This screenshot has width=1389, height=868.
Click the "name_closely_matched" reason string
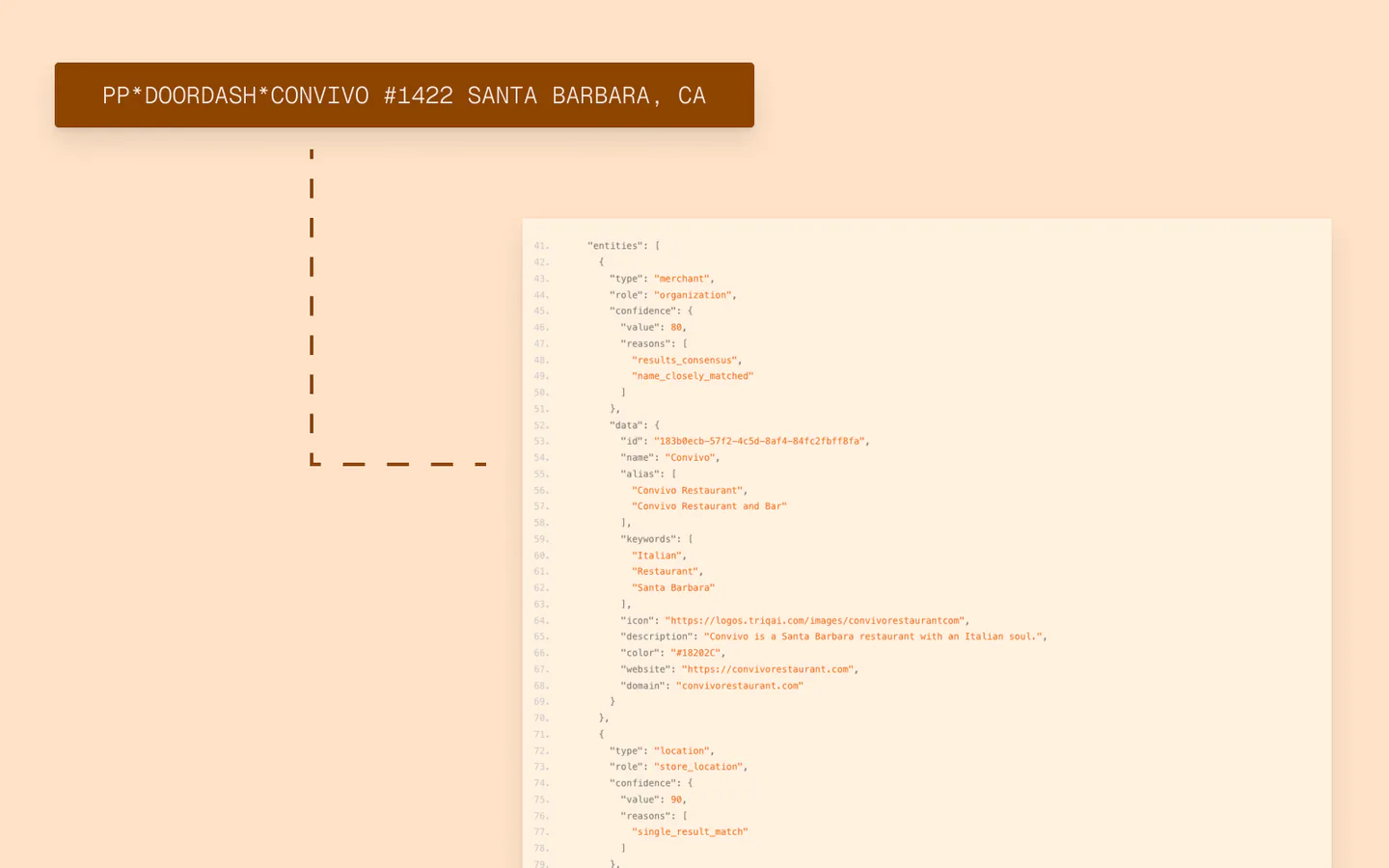click(x=693, y=376)
